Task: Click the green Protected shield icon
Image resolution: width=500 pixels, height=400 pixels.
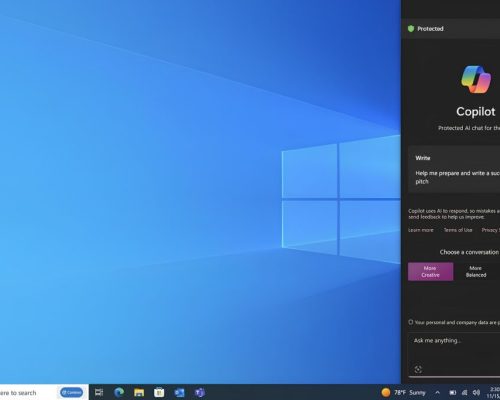Action: click(411, 29)
